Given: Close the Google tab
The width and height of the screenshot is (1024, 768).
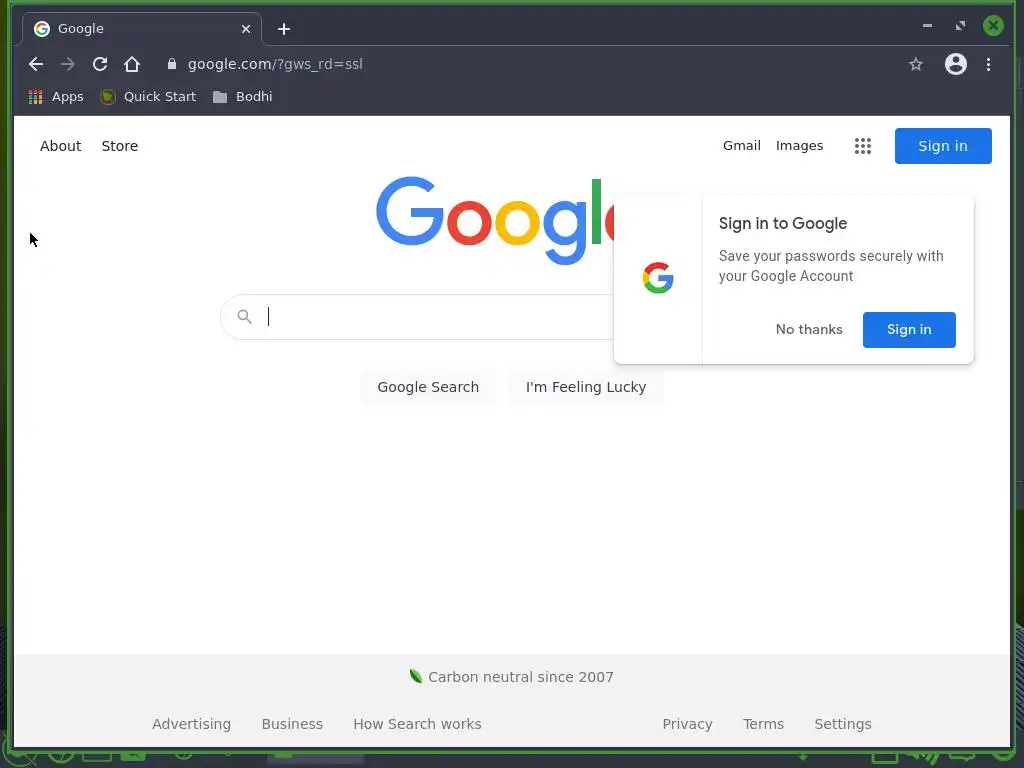Looking at the screenshot, I should pos(246,29).
